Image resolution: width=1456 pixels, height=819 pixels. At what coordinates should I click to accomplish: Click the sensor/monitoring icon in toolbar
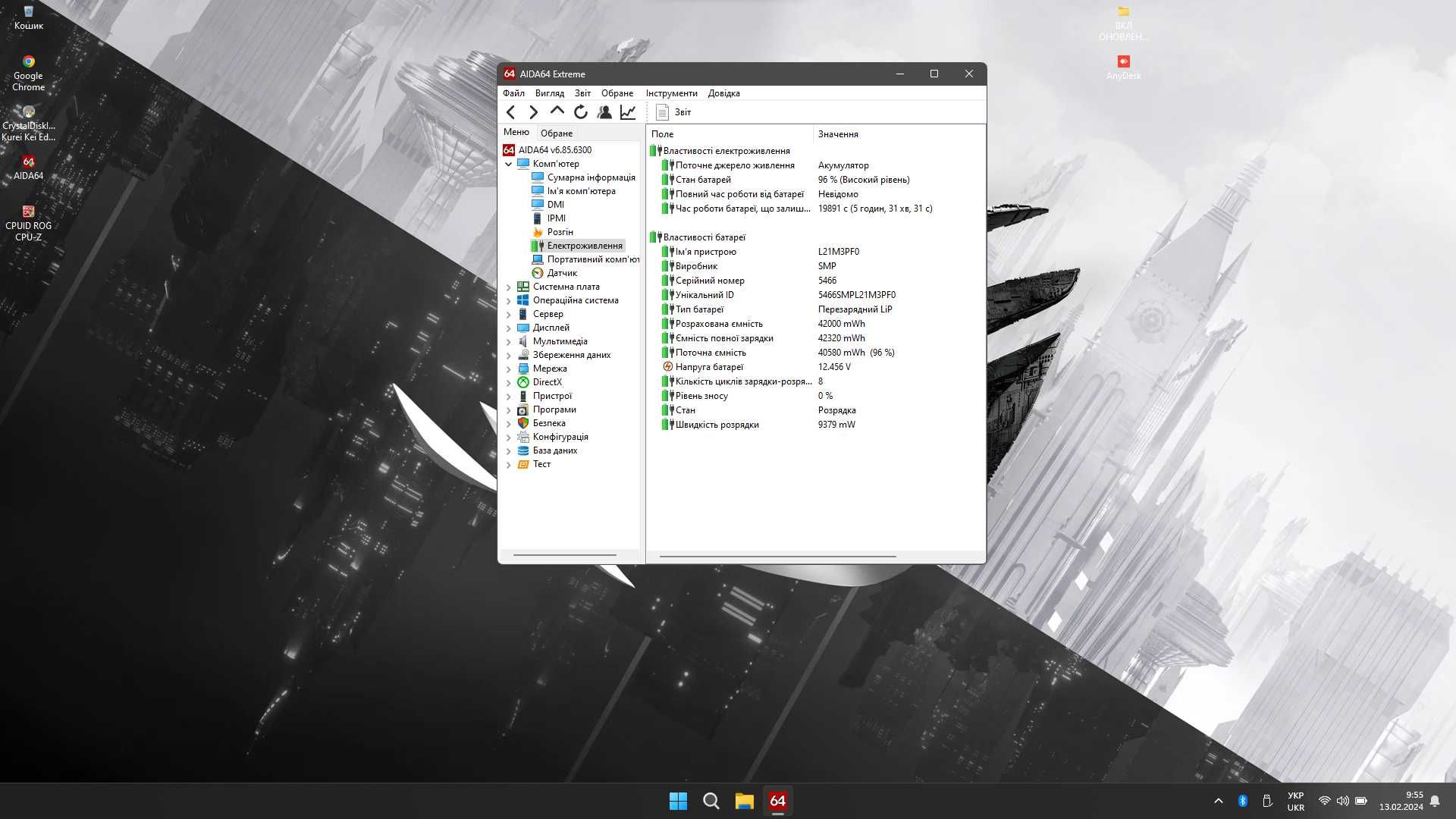click(x=627, y=111)
